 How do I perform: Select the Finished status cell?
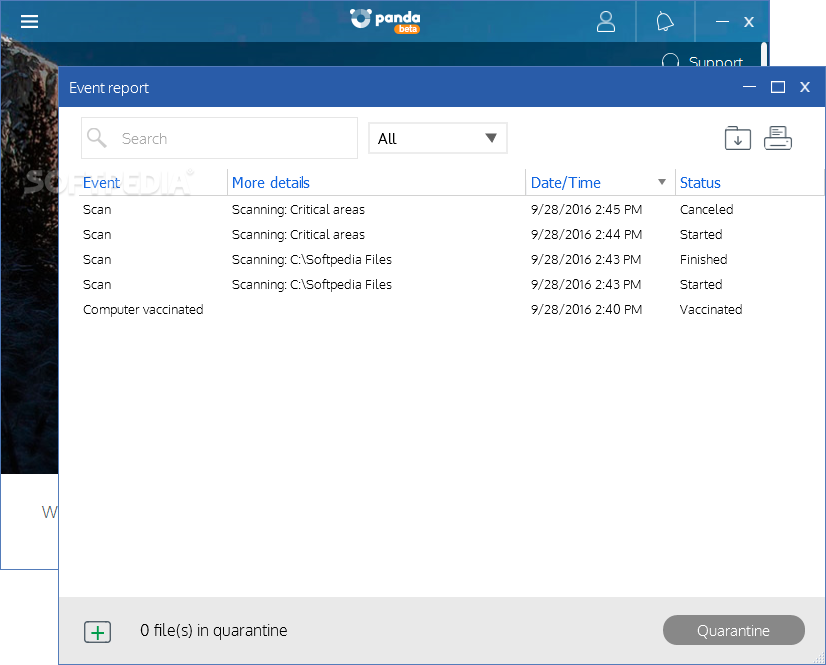703,260
